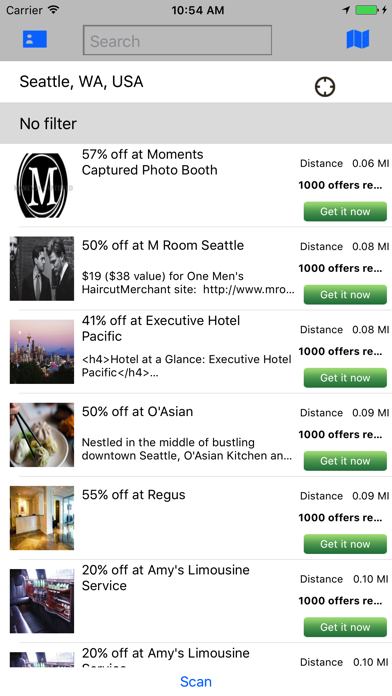Click the Search input field
Viewport: 392px width, 696px height.
(x=177, y=40)
